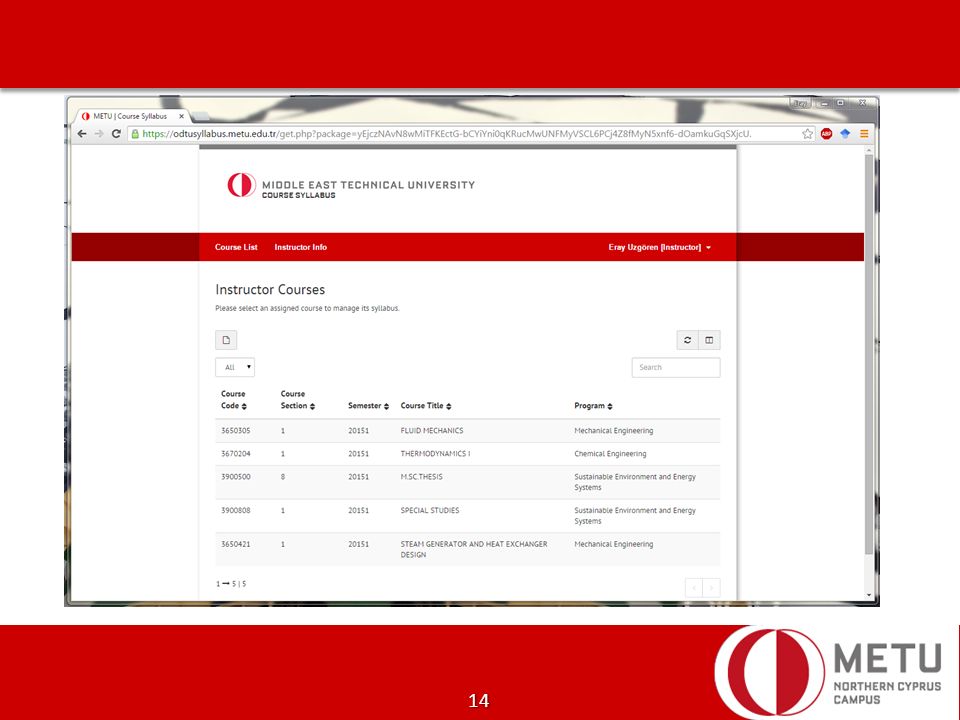Open a new browser tab
The height and width of the screenshot is (720, 960).
point(200,116)
